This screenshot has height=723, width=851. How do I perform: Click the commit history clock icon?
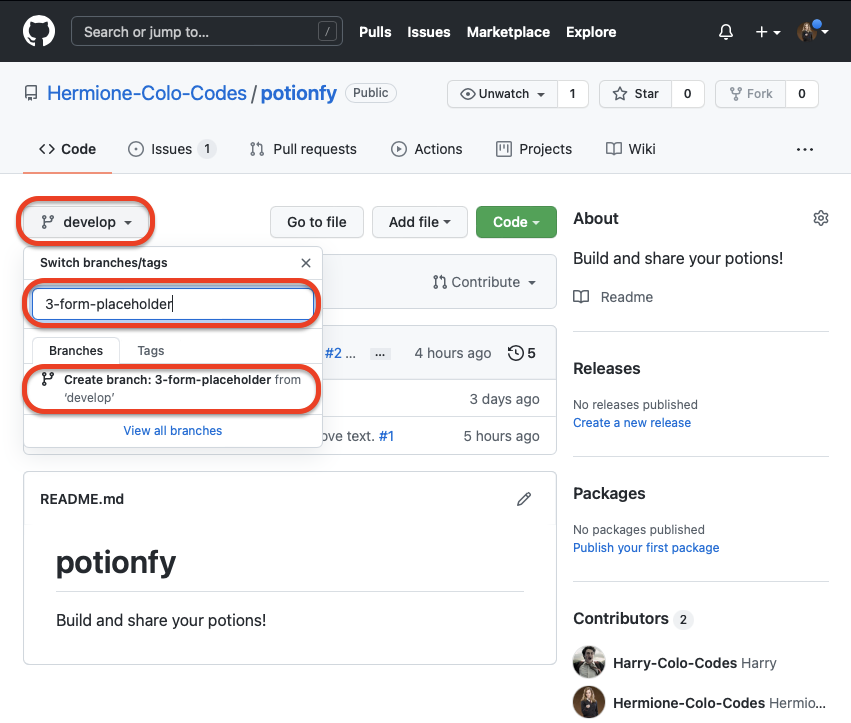coord(516,353)
